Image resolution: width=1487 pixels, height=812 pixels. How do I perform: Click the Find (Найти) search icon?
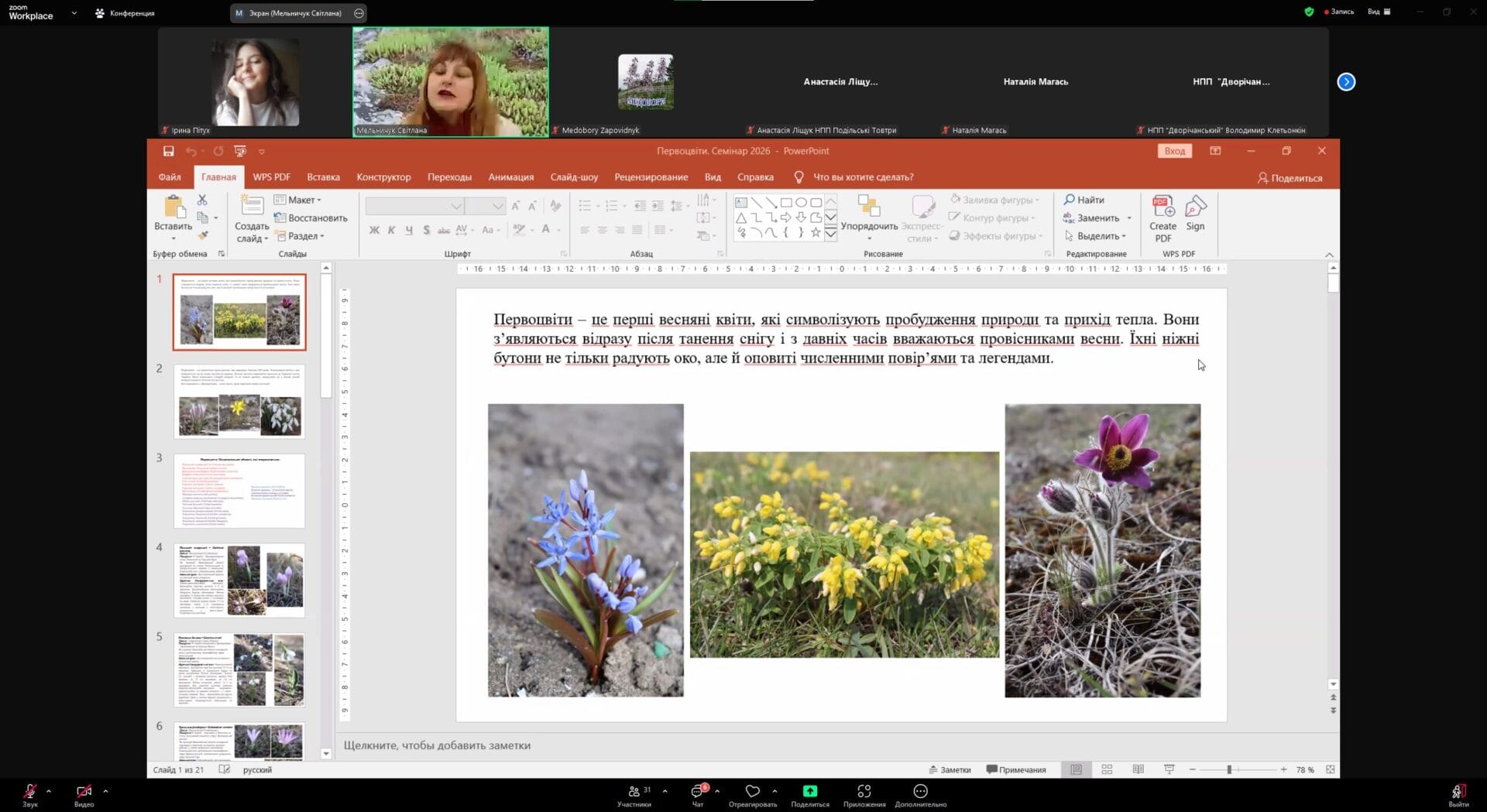coord(1070,200)
